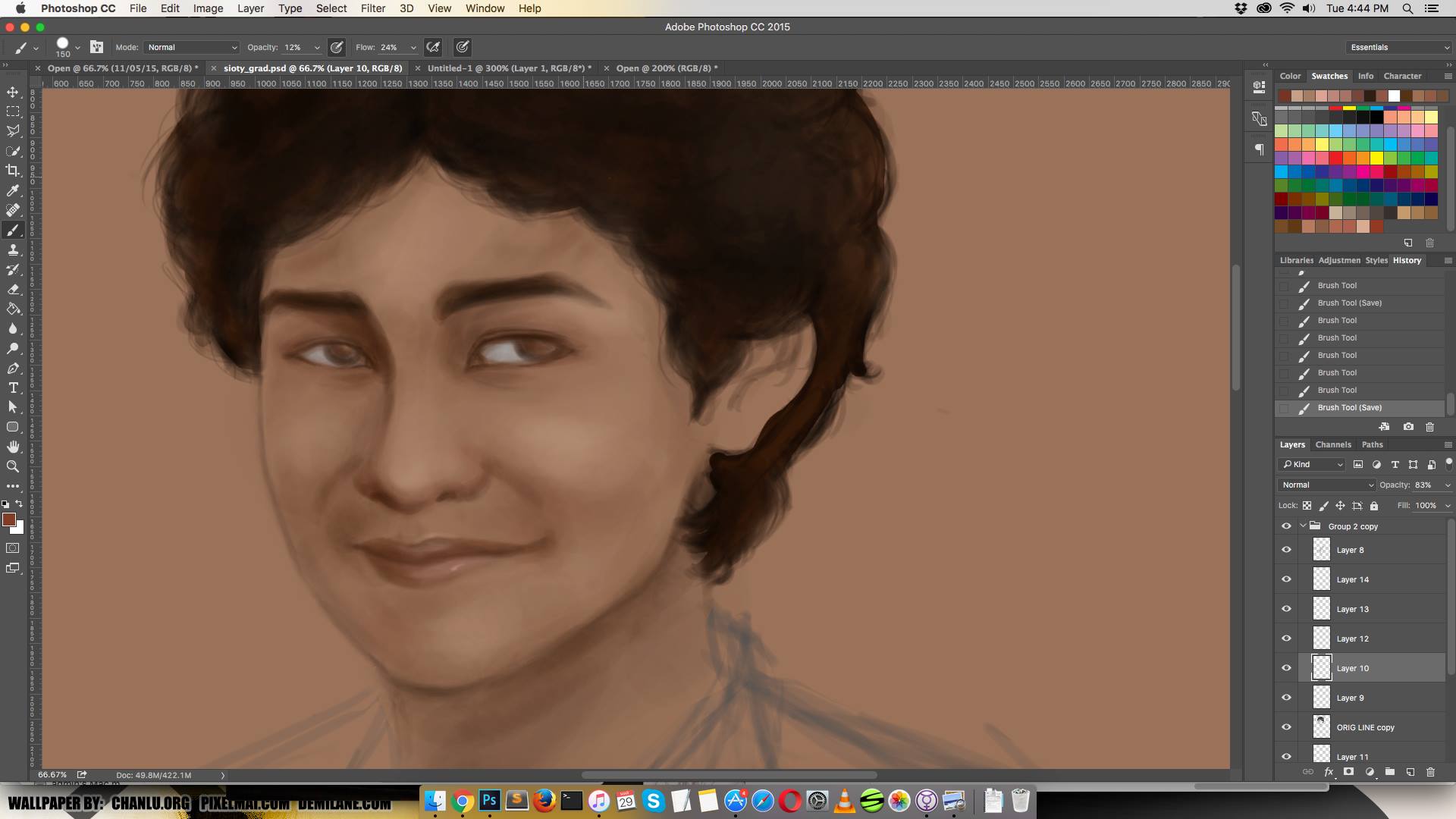Switch to the Color tab

tap(1290, 76)
